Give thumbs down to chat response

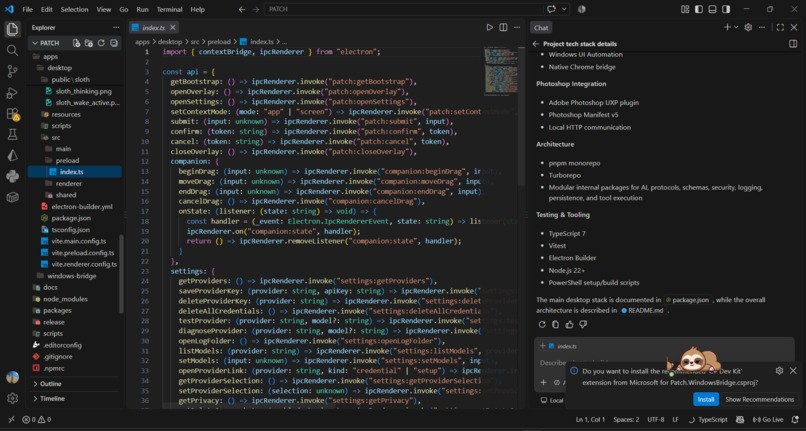pyautogui.click(x=583, y=325)
